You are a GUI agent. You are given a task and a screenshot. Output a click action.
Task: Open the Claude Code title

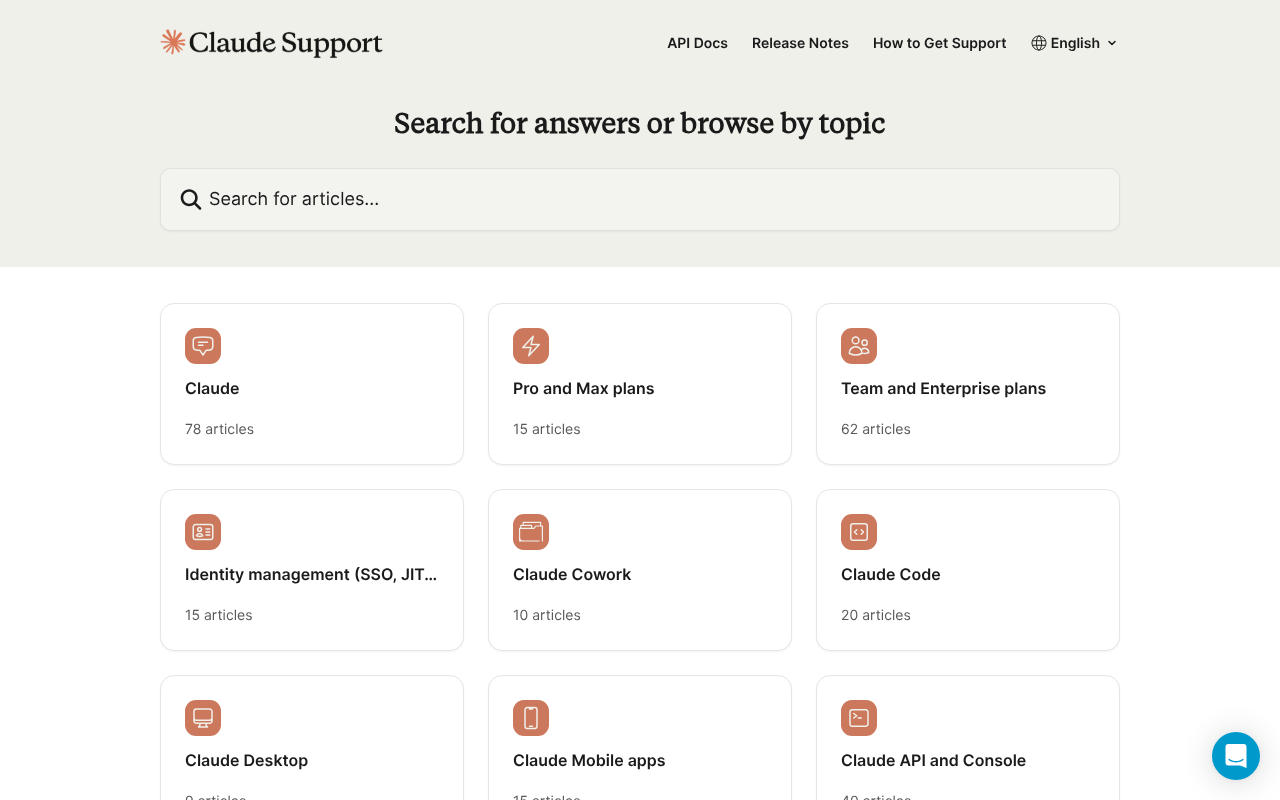coord(891,574)
